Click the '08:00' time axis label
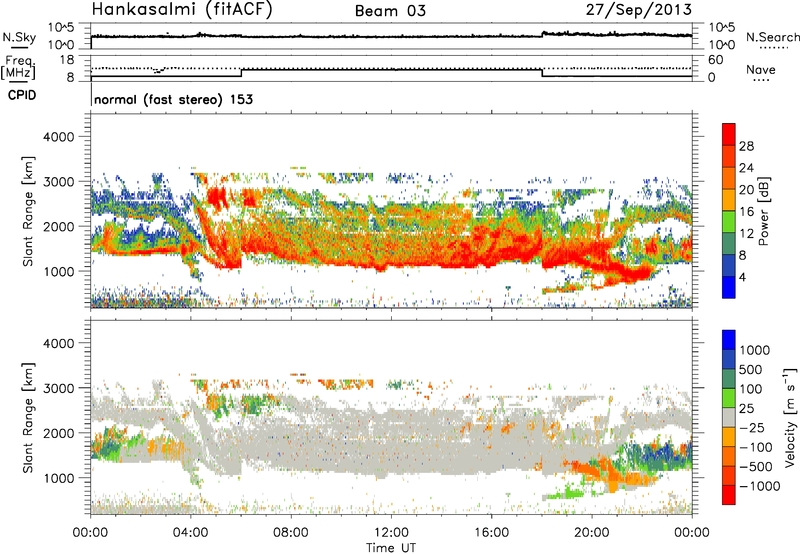 click(291, 533)
